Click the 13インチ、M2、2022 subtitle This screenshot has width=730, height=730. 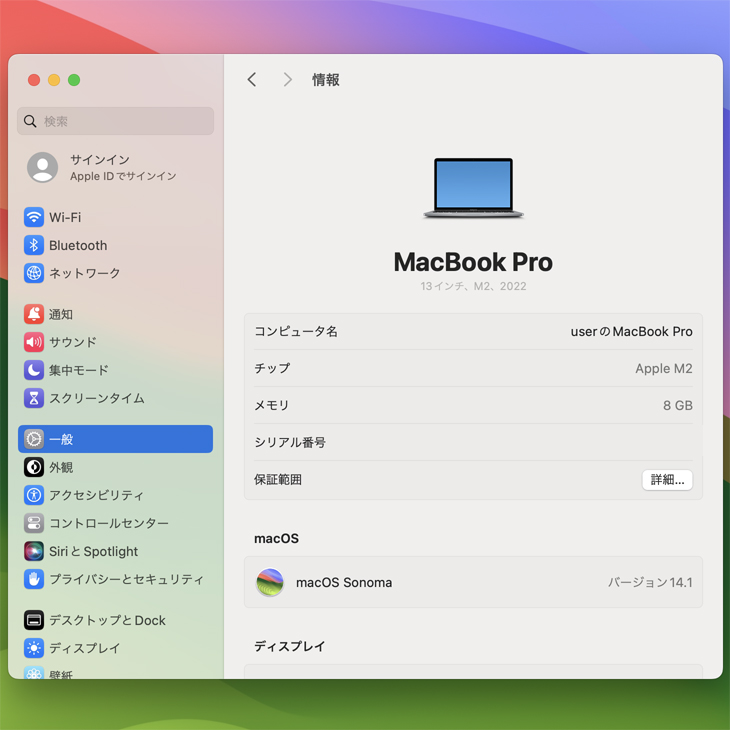coord(473,286)
